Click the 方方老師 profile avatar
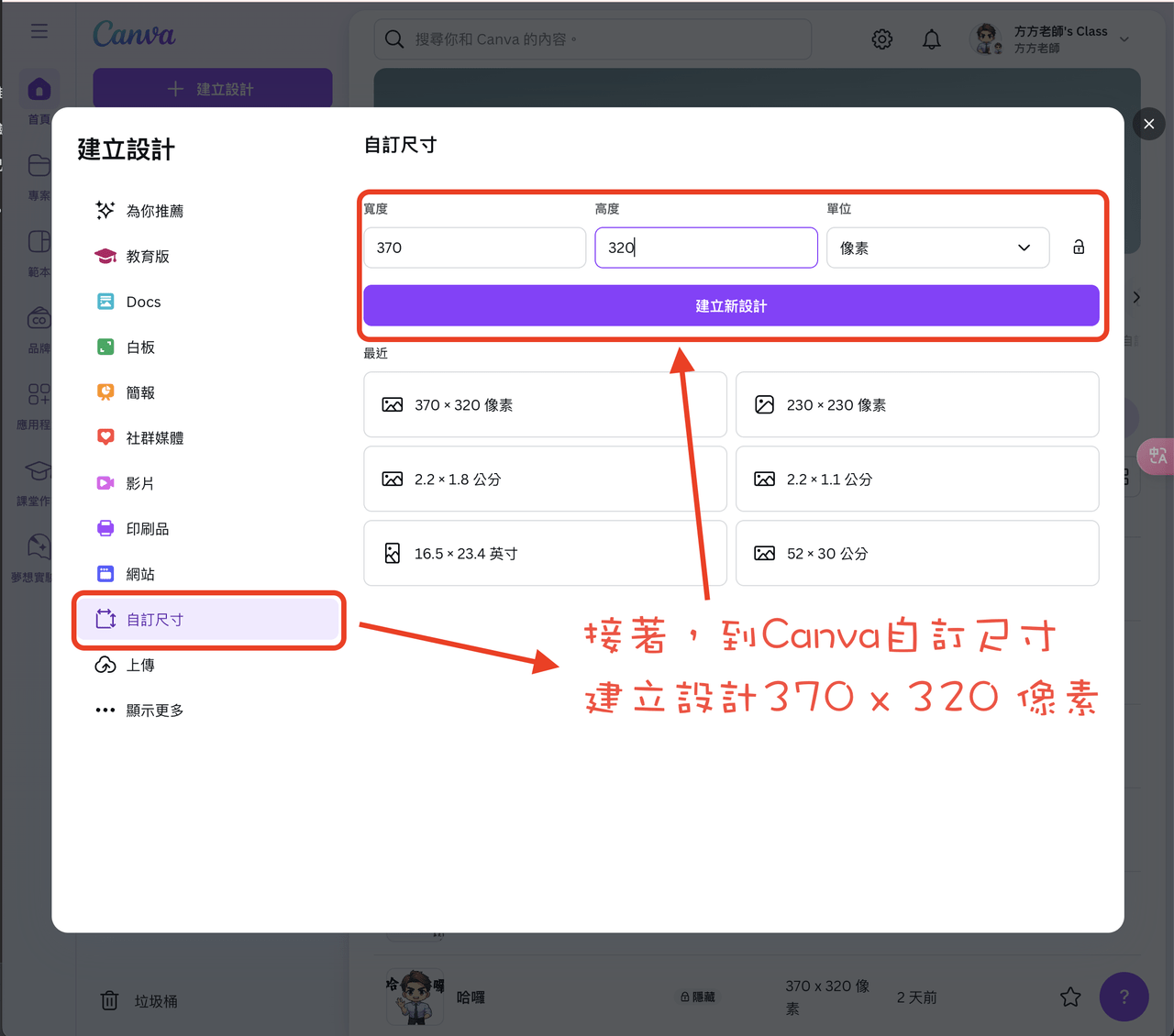 pyautogui.click(x=987, y=39)
